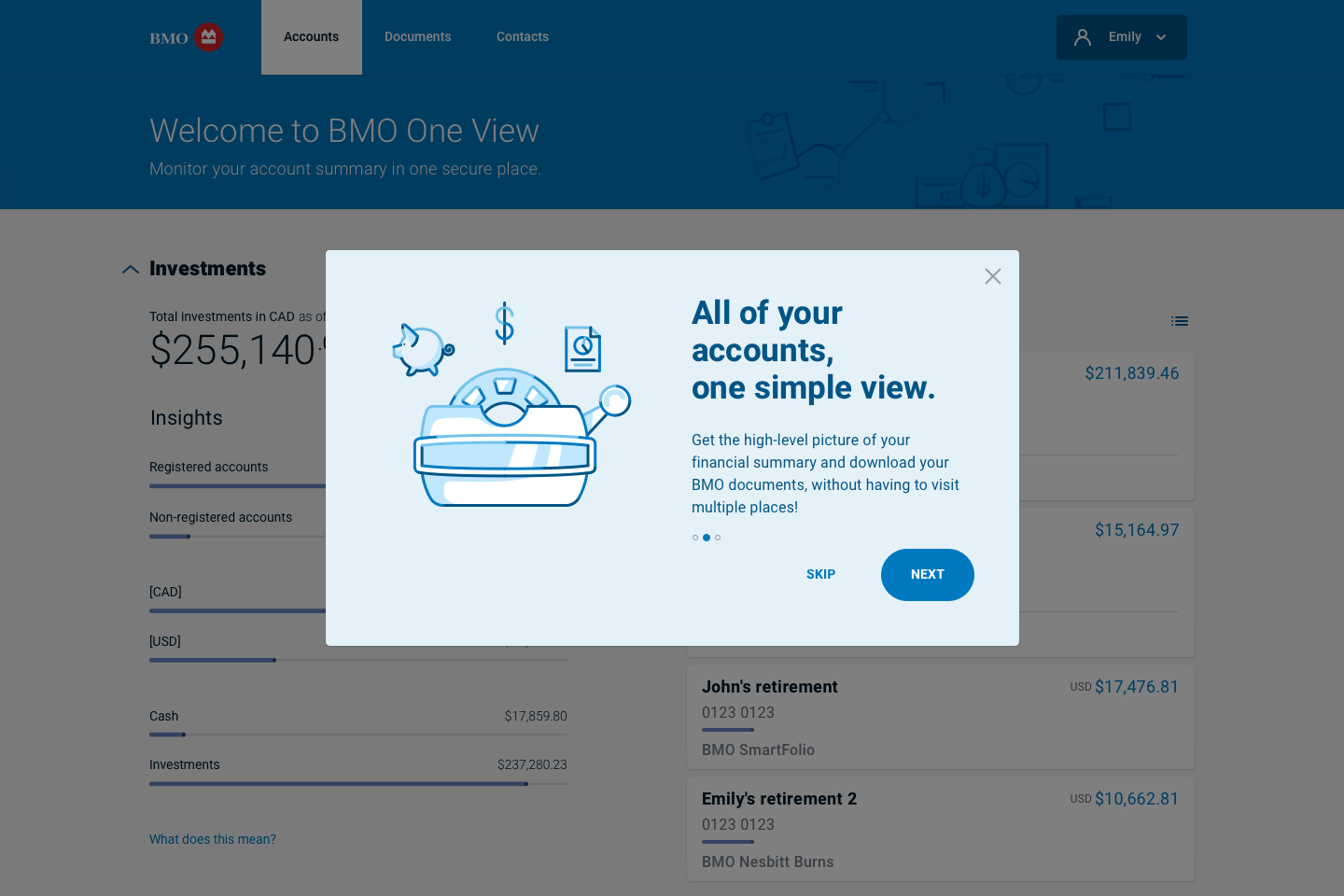Close the onboarding dialog with the X
Screen dimensions: 1344x896
[993, 276]
